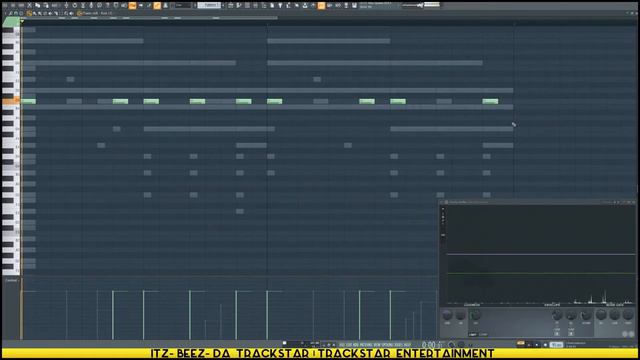Select the highlighted mode button in plugin window

(472, 335)
